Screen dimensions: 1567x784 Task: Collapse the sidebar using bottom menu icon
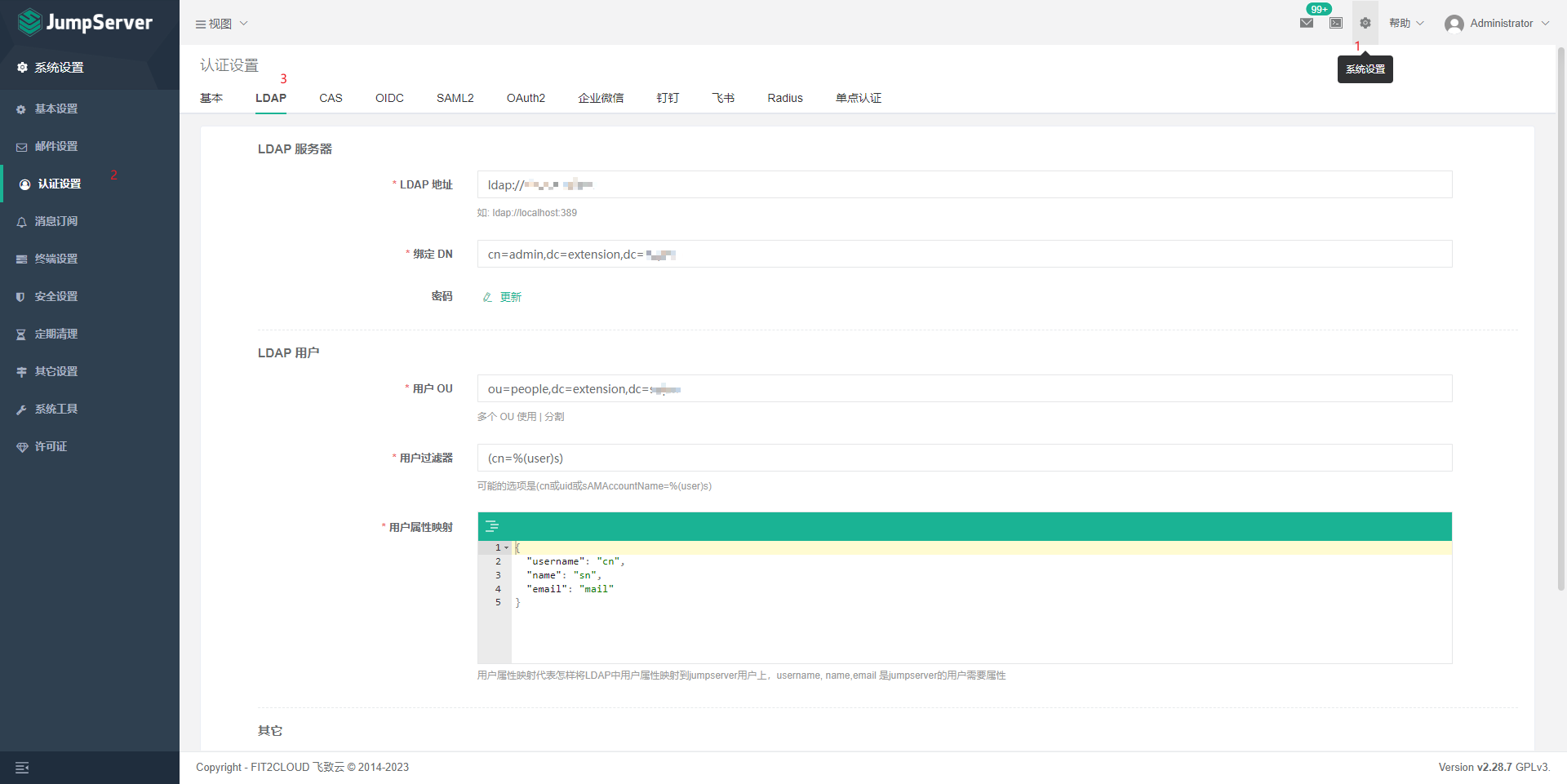point(22,768)
